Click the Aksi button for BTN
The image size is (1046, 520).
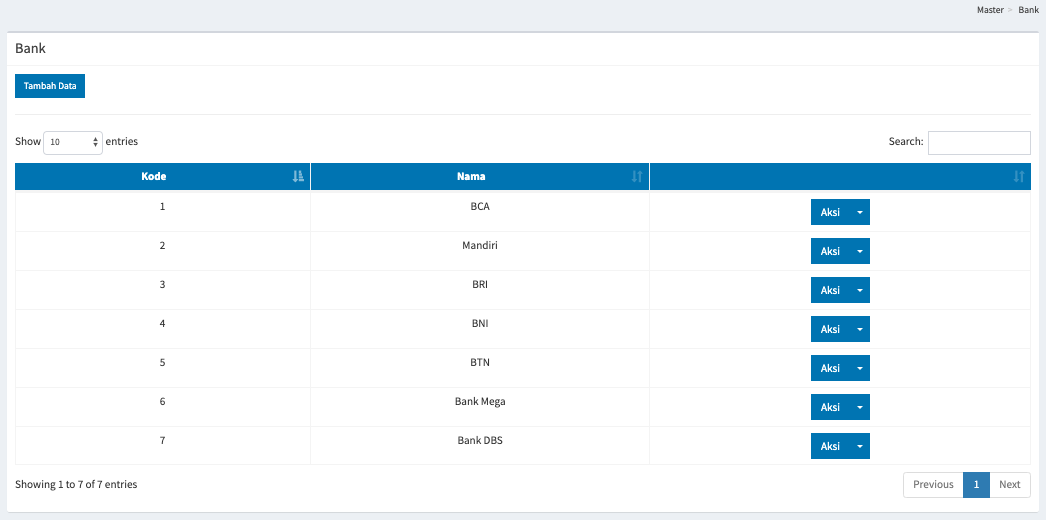(830, 368)
